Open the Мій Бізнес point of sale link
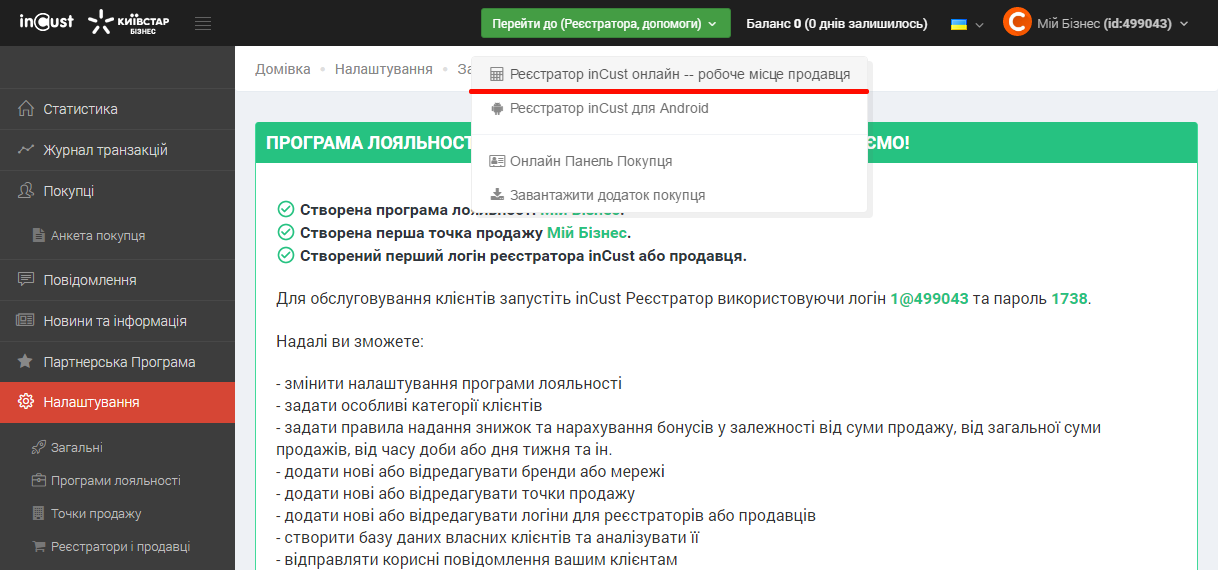Image resolution: width=1218 pixels, height=570 pixels. click(586, 232)
